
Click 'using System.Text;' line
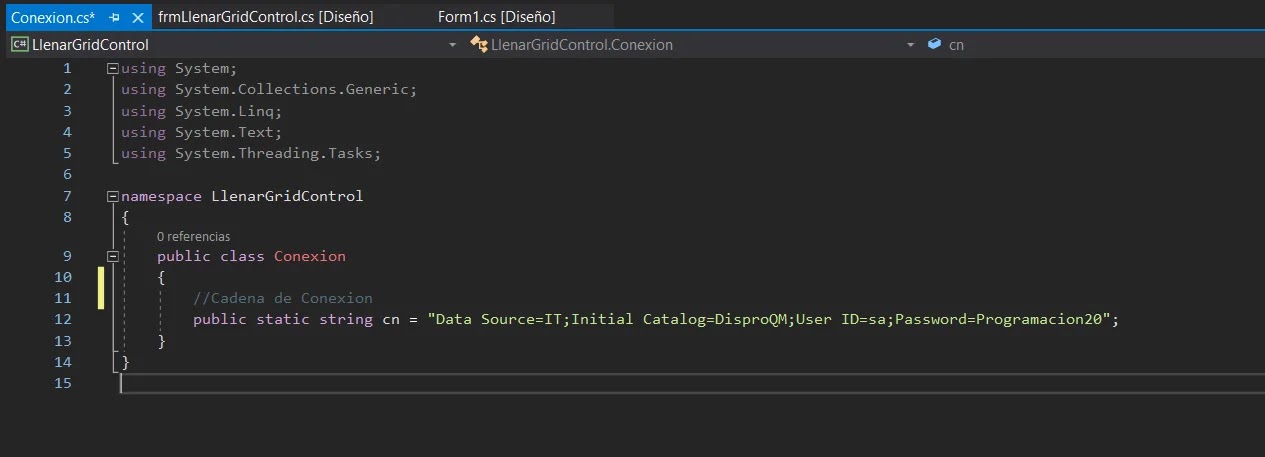[201, 132]
